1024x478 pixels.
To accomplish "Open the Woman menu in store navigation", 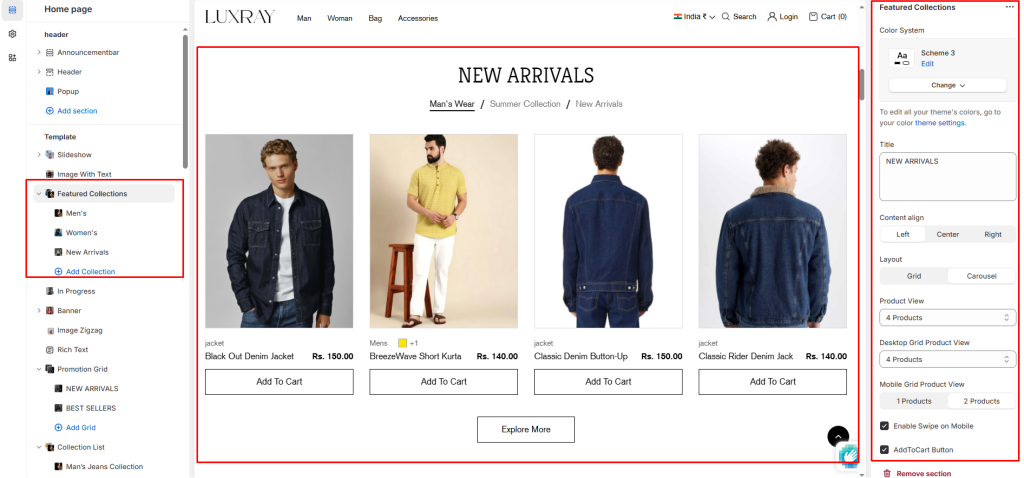I will click(340, 18).
